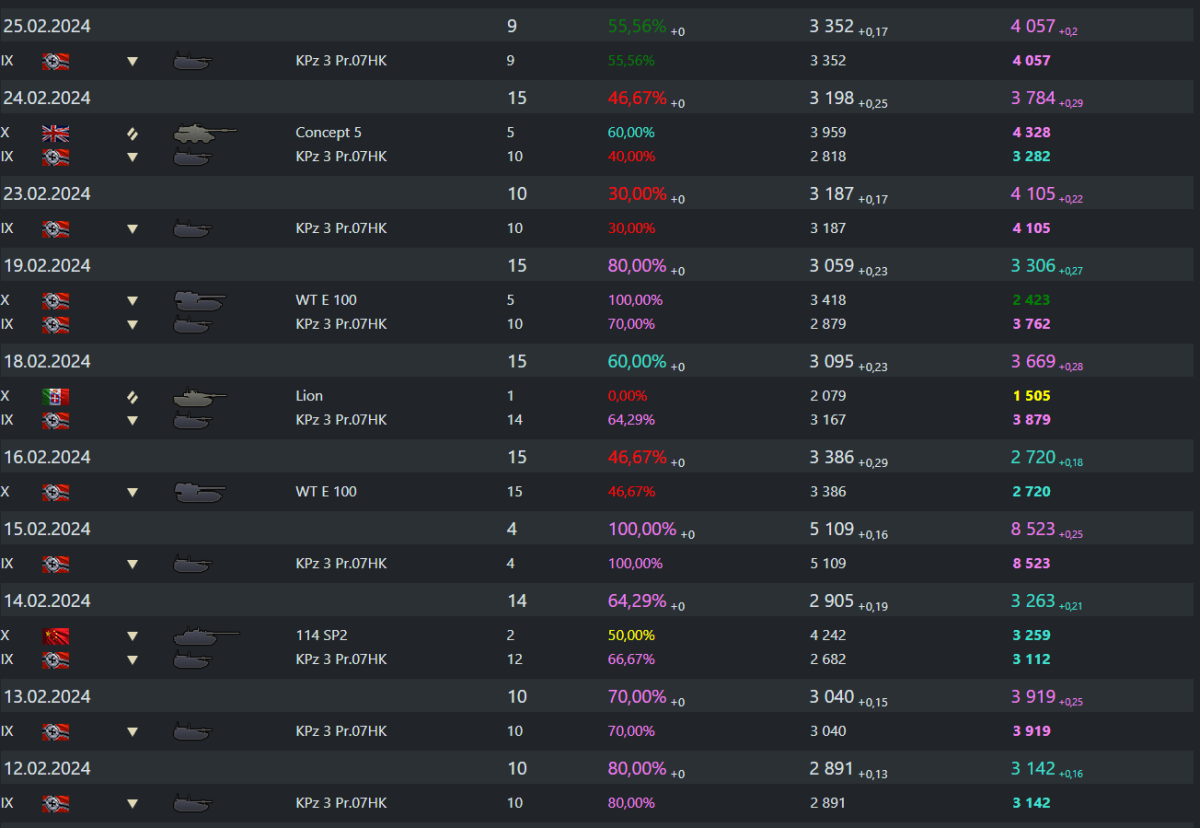Click the WT E 100 silhouette under 16.02.2024
The height and width of the screenshot is (828, 1200).
pos(199,491)
